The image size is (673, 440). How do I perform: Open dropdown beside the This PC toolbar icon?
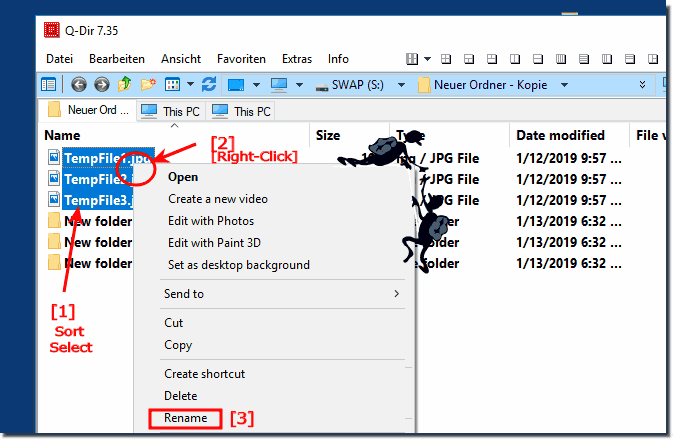[x=300, y=85]
